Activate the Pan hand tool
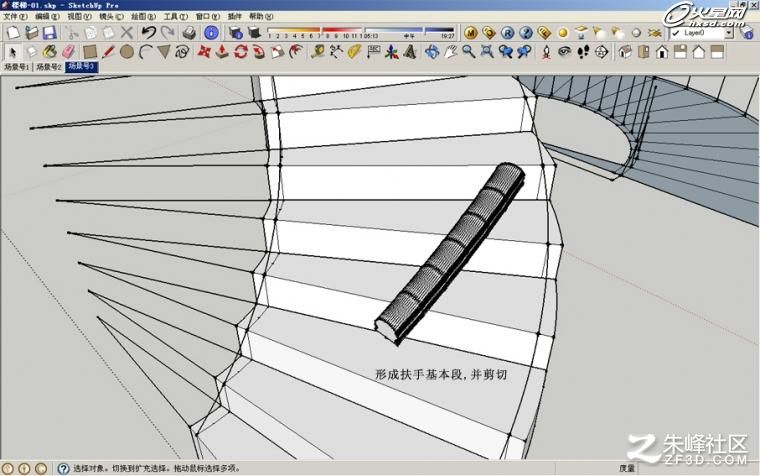The height and width of the screenshot is (476, 760). [450, 51]
